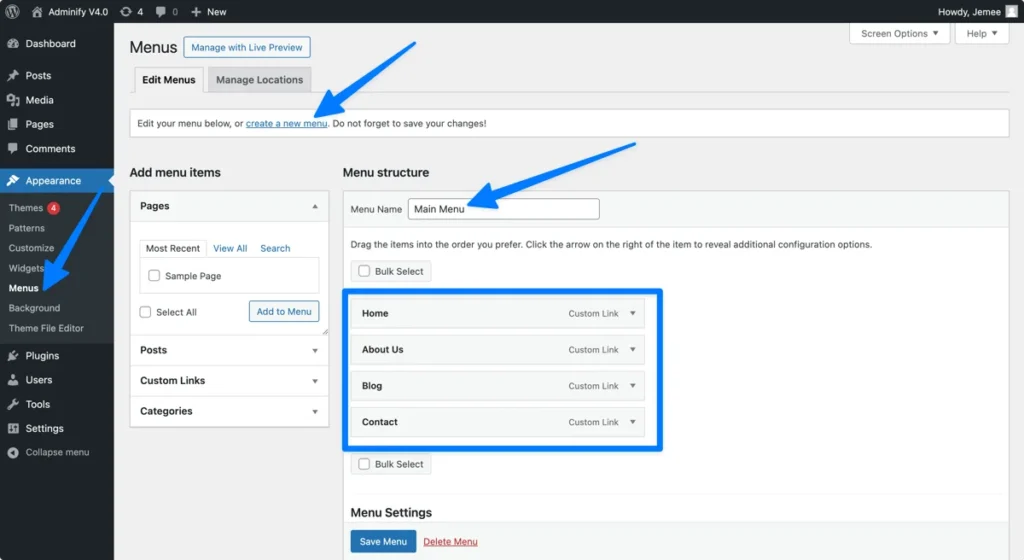Expand the Home menu item arrow

pyautogui.click(x=632, y=313)
